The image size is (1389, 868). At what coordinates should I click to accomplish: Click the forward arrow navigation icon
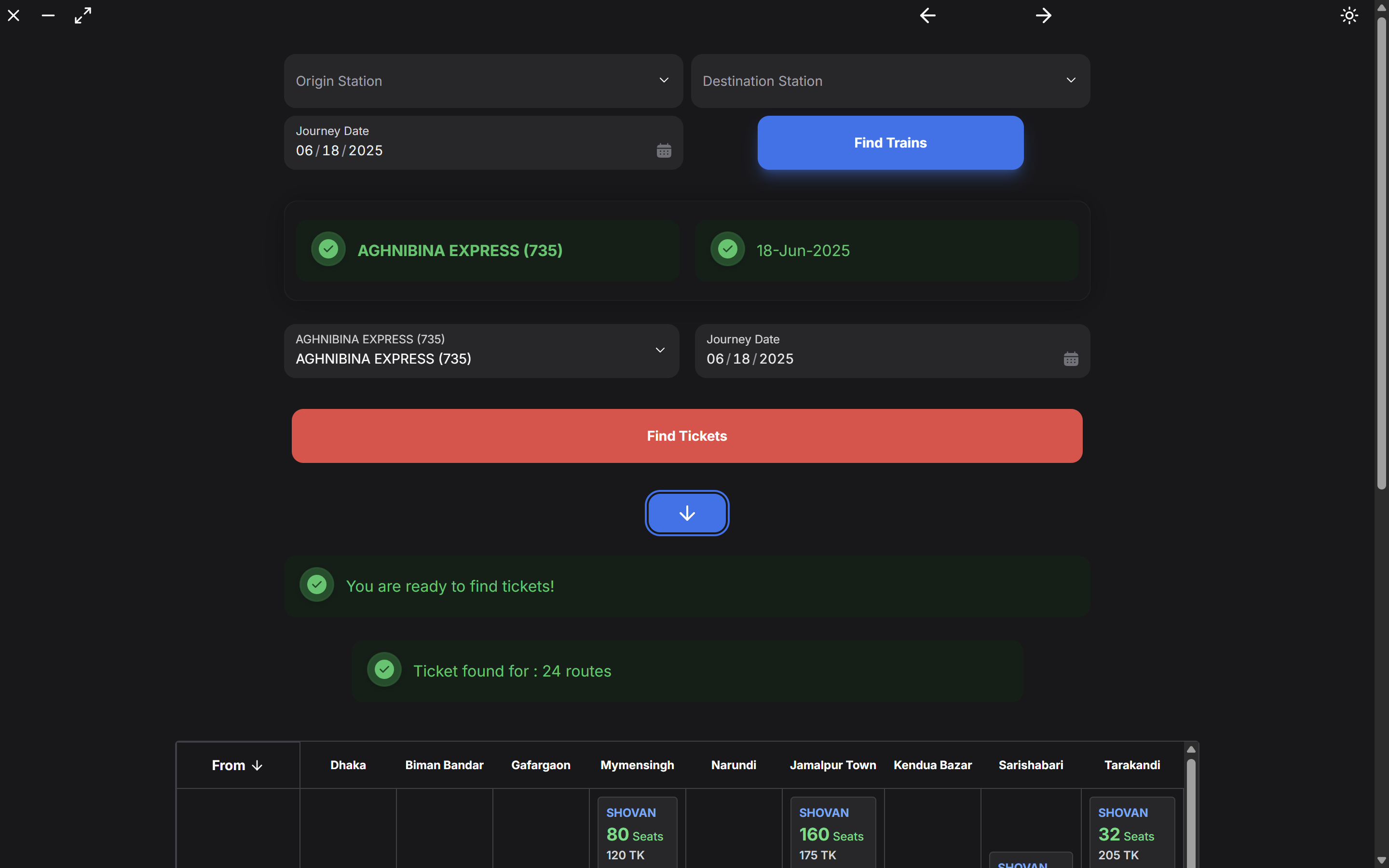(x=1044, y=15)
